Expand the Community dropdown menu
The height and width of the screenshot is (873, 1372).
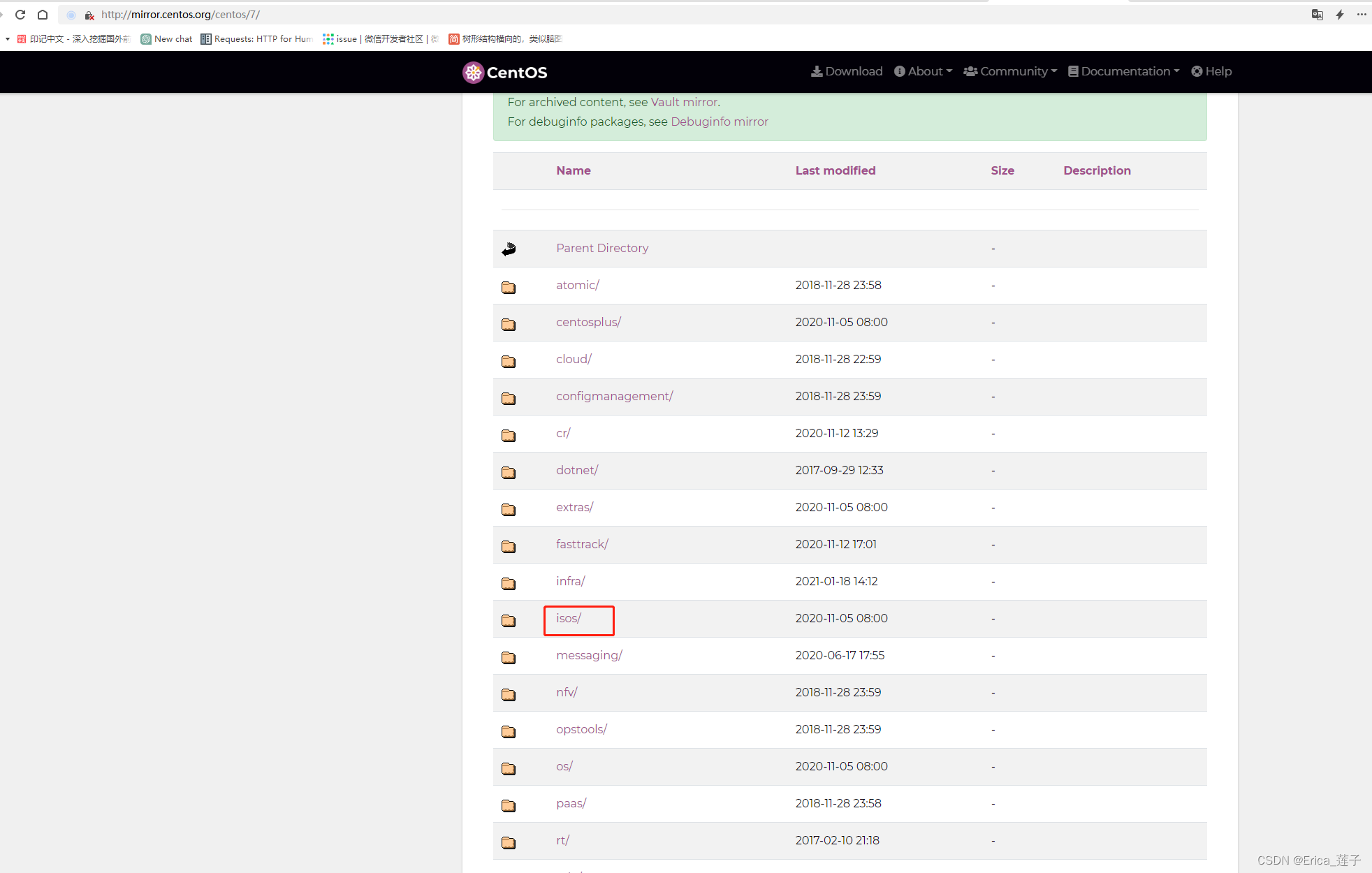pos(1010,71)
